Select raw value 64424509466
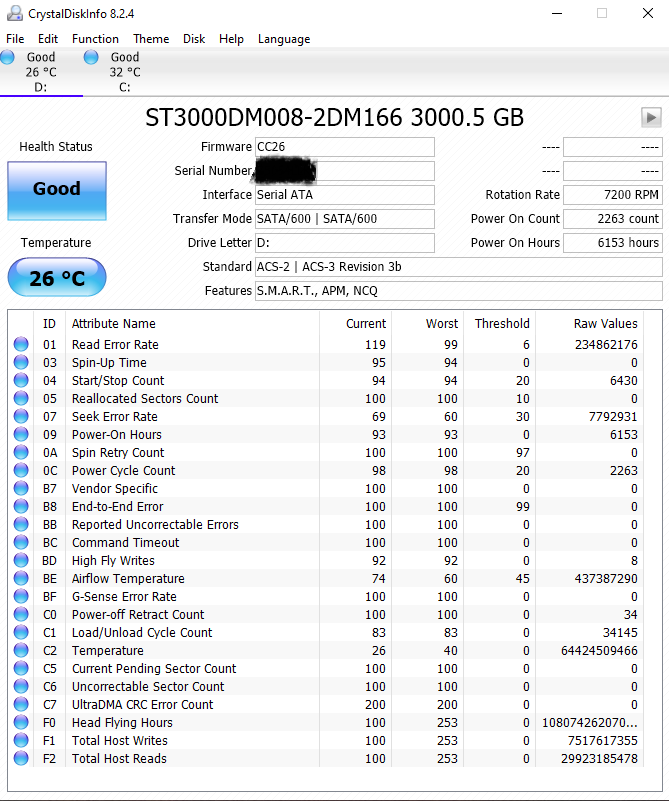Image resolution: width=669 pixels, height=801 pixels. (x=599, y=651)
